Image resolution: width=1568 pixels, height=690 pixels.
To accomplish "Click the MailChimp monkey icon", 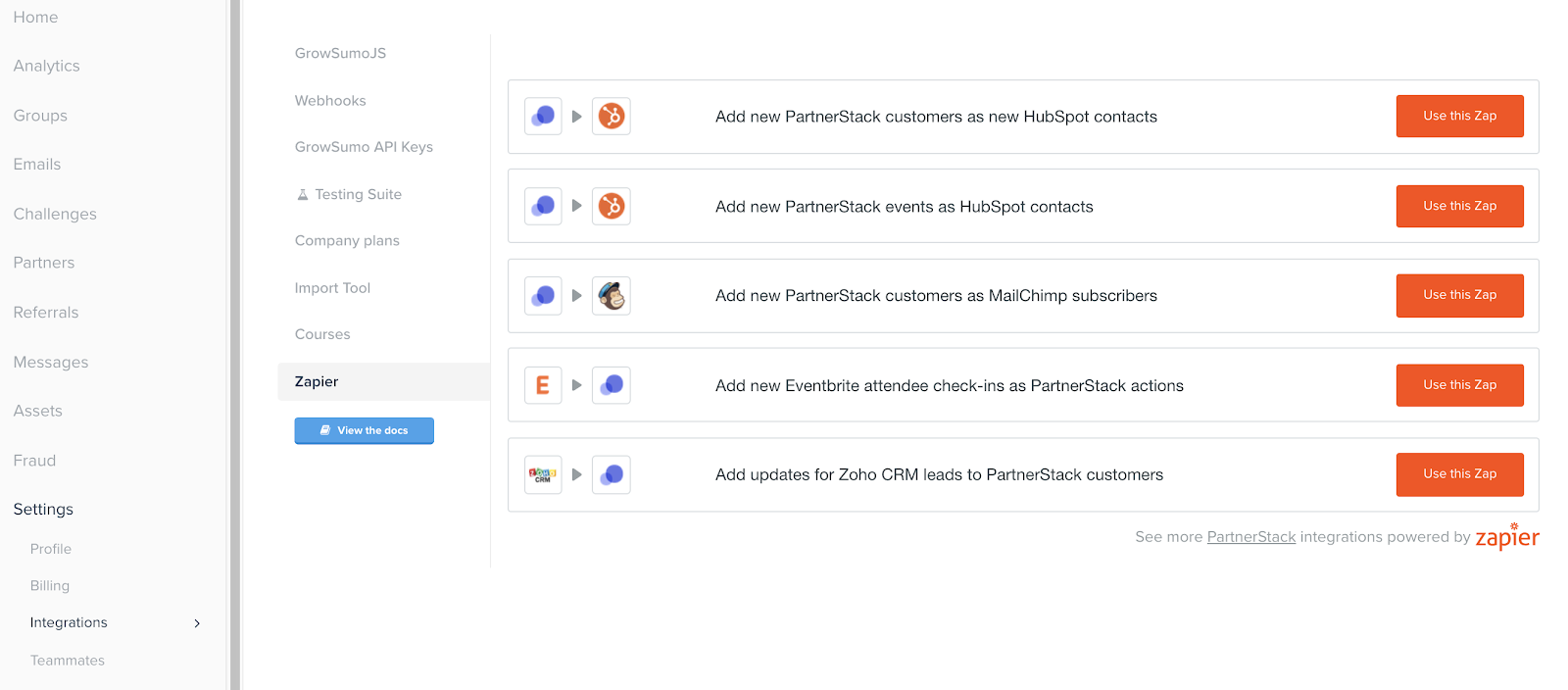I will point(612,296).
